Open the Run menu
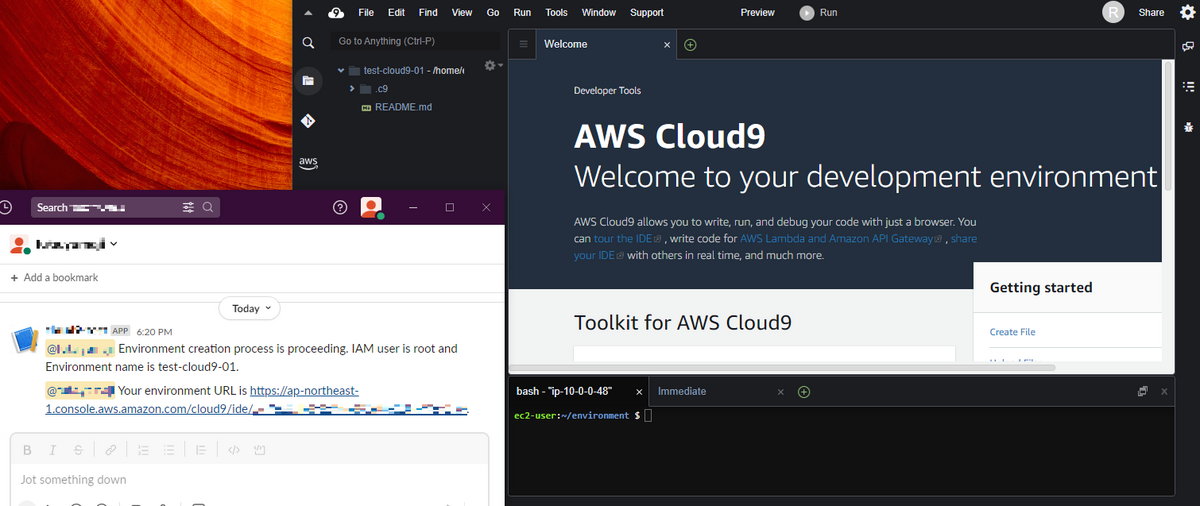1200x506 pixels. click(522, 13)
